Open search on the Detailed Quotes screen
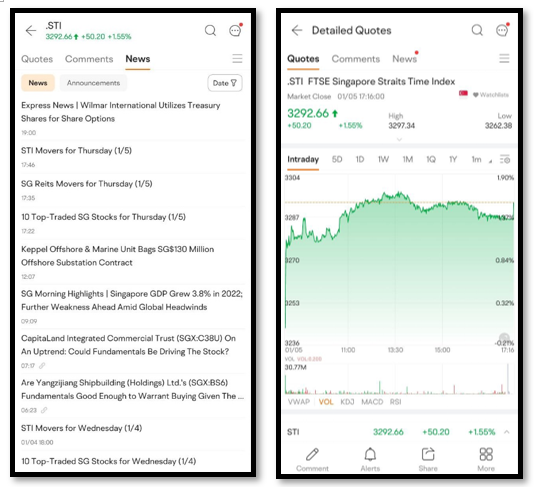 coord(477,30)
